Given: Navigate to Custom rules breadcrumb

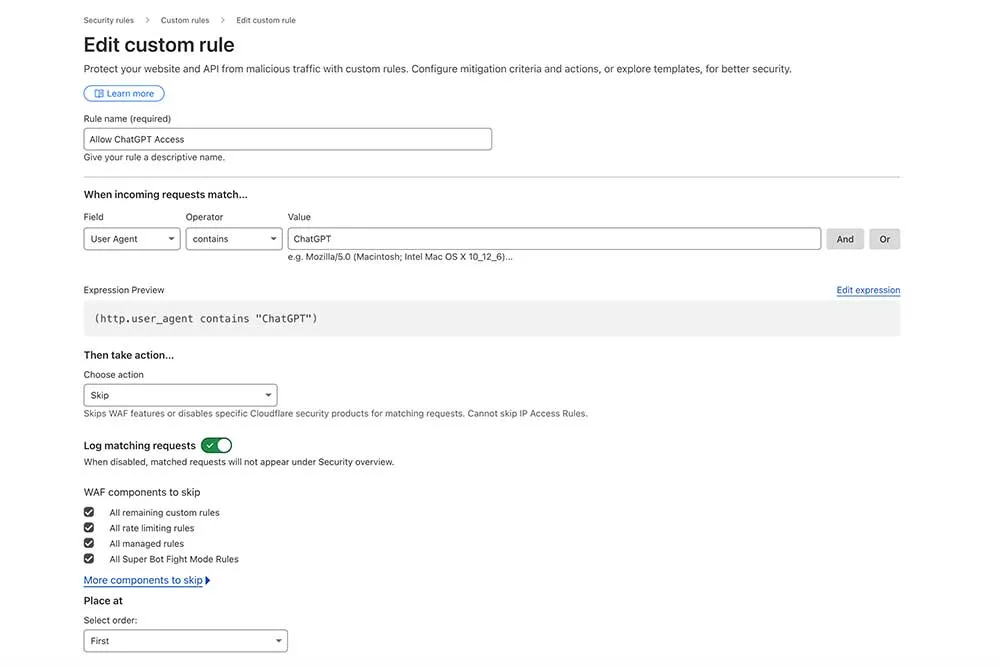Looking at the screenshot, I should coord(184,19).
